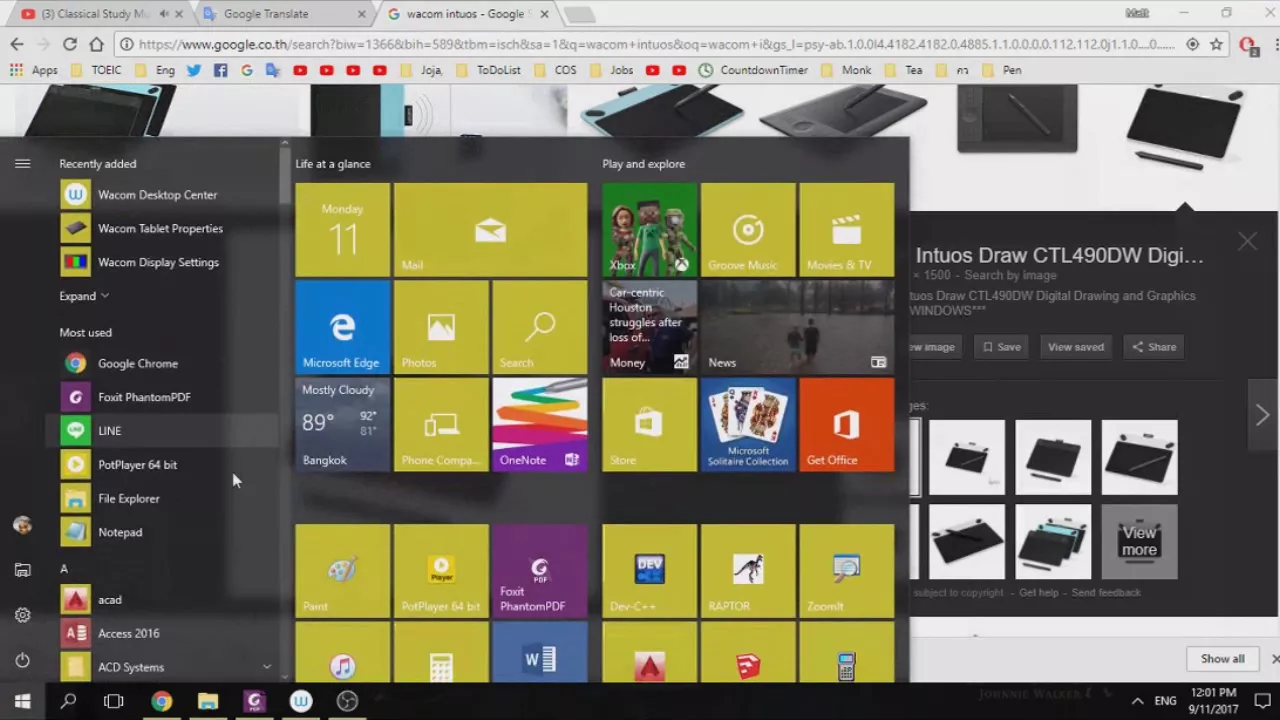Open the TOEIC bookmarks folder
This screenshot has width=1280, height=720.
(x=96, y=70)
